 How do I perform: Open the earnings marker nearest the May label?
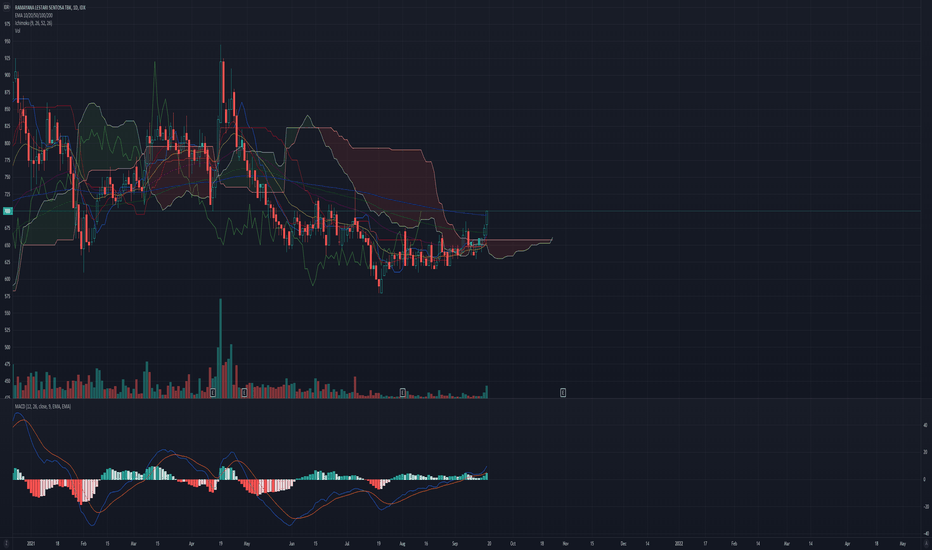point(244,392)
